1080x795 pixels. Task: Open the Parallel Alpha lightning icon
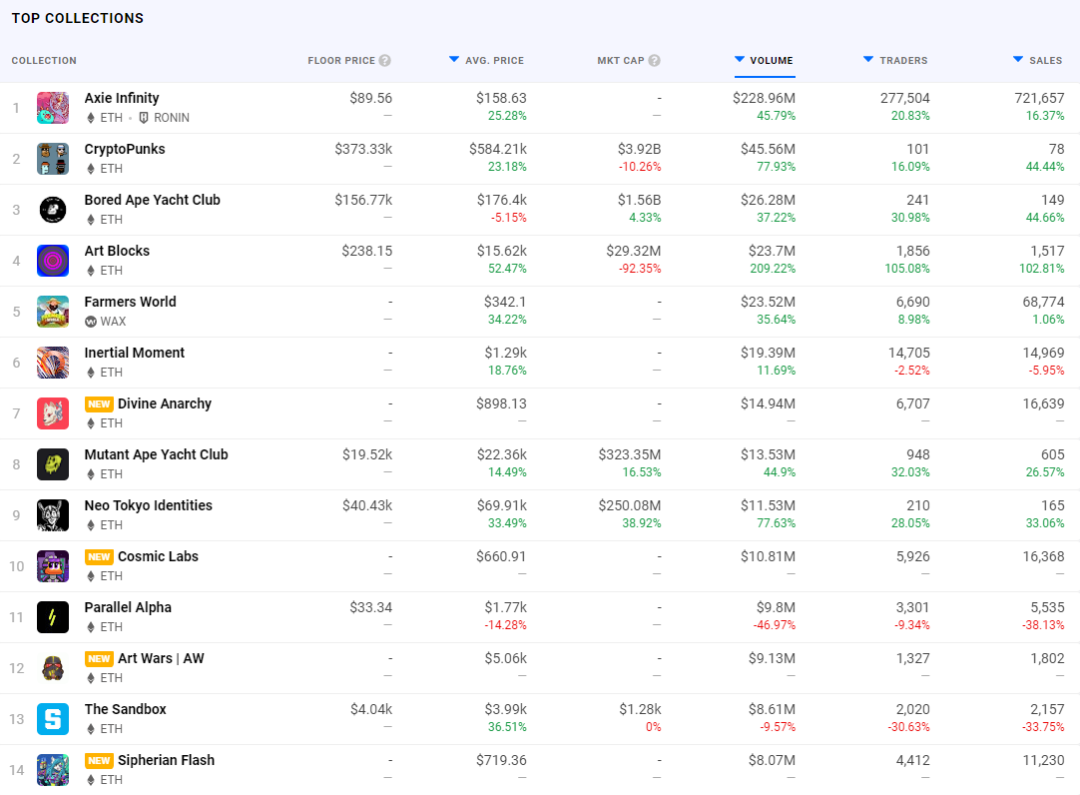(x=53, y=618)
